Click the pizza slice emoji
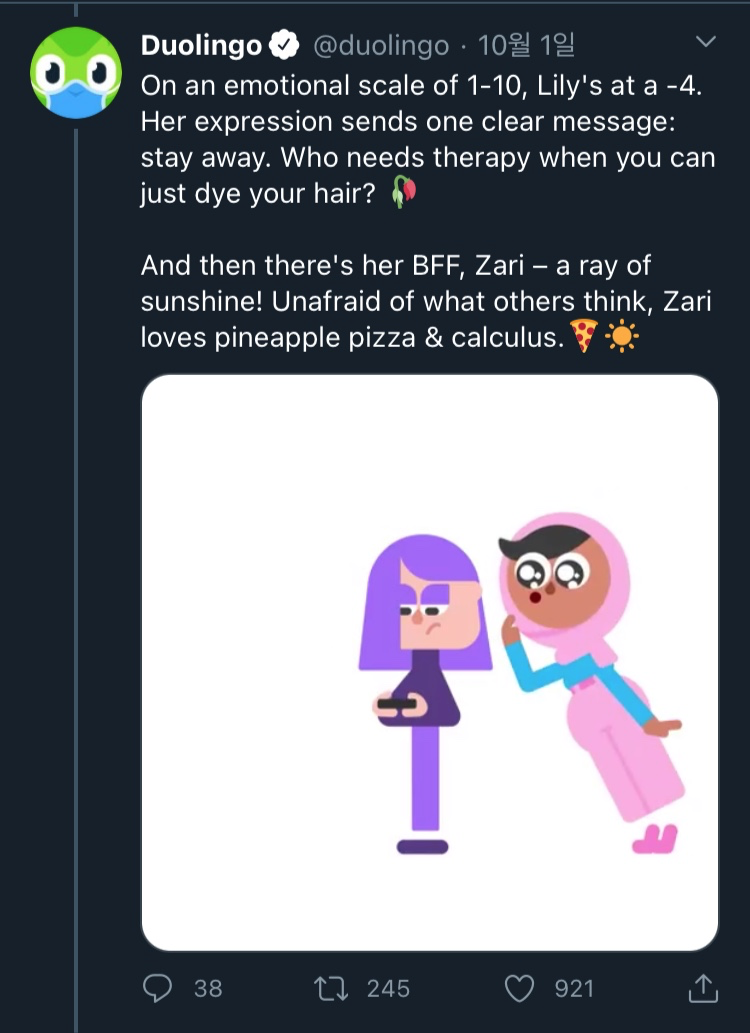 pyautogui.click(x=583, y=336)
